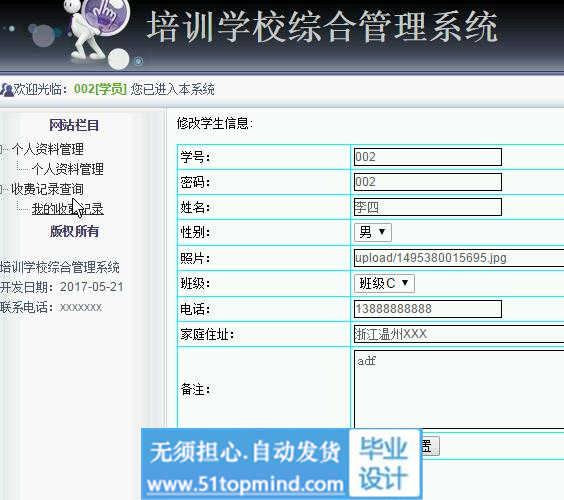The image size is (564, 500).
Task: Click the 姓名 name input field
Action: click(x=428, y=207)
